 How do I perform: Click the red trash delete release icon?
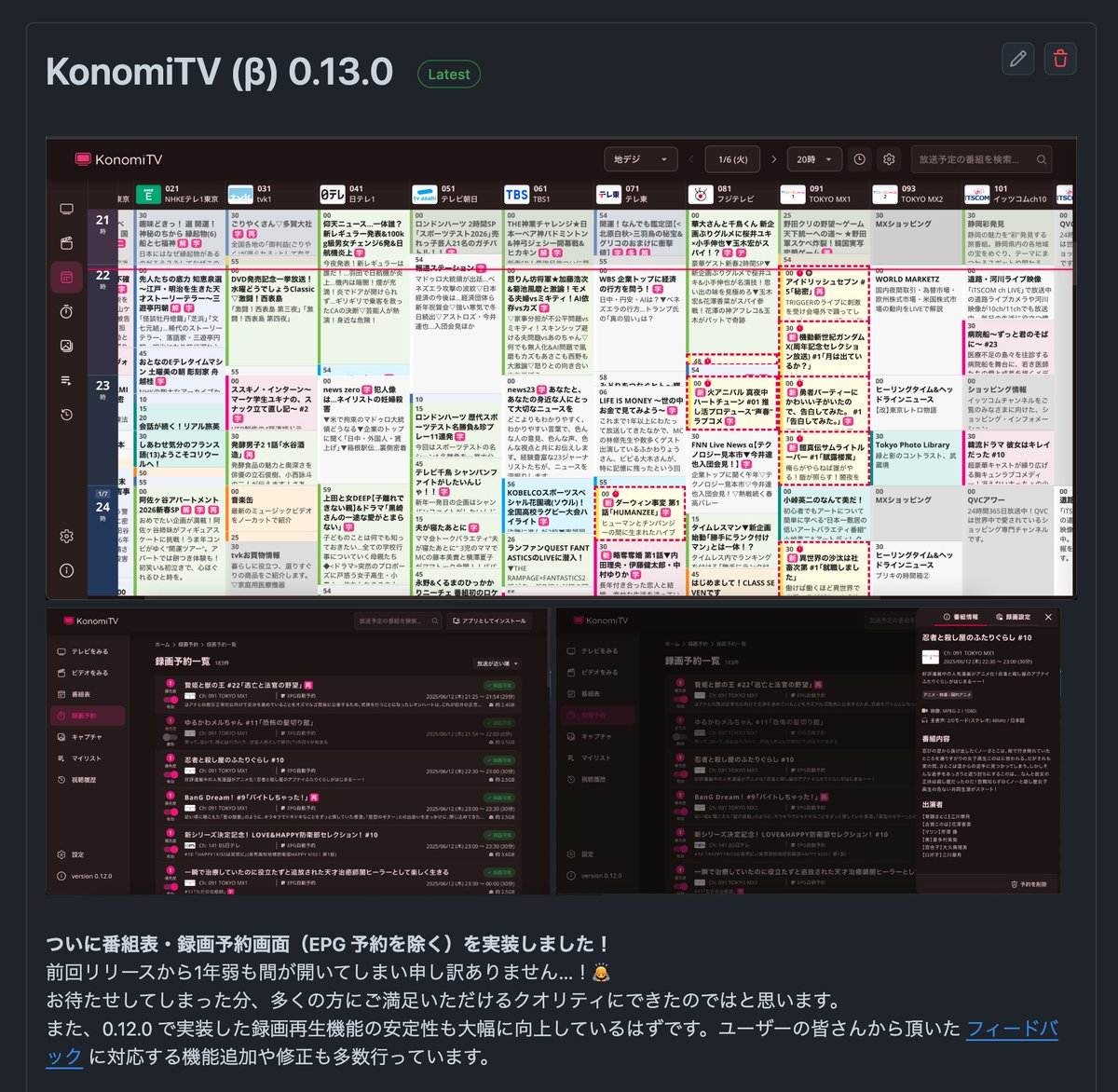[1060, 59]
